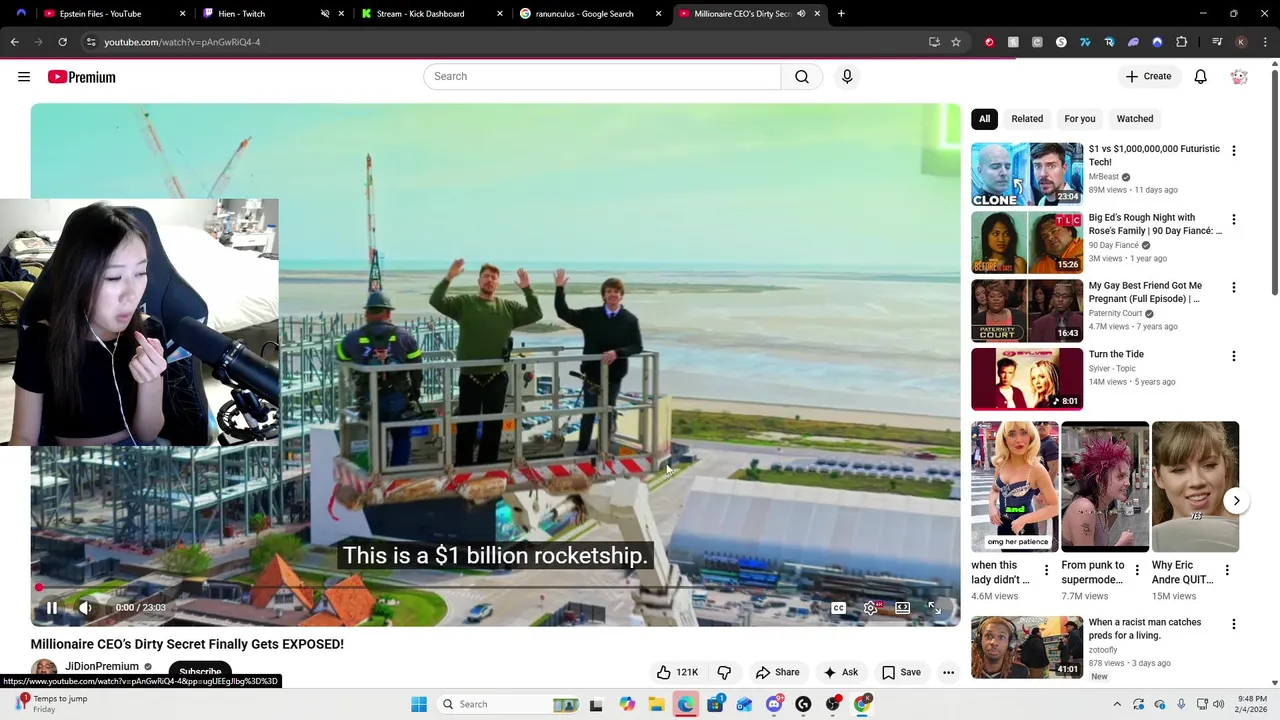Image resolution: width=1280 pixels, height=720 pixels.
Task: Open options for Big Ed's Rough Night video
Action: pyautogui.click(x=1233, y=219)
